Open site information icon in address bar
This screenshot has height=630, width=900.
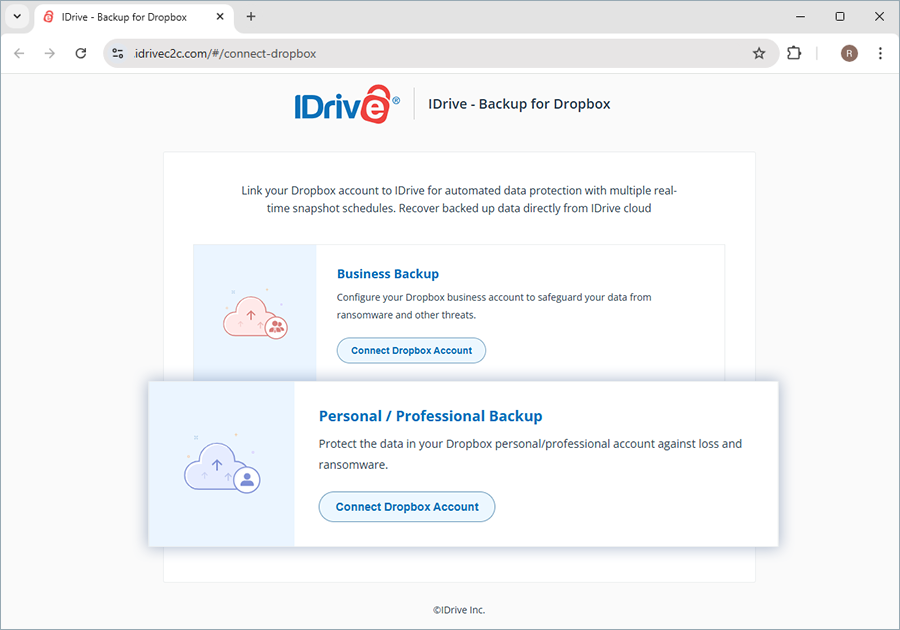click(118, 53)
